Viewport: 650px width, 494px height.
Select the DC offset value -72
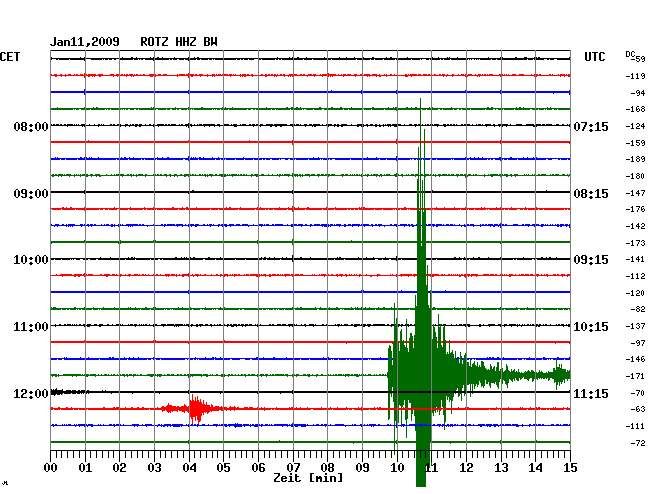[x=638, y=443]
